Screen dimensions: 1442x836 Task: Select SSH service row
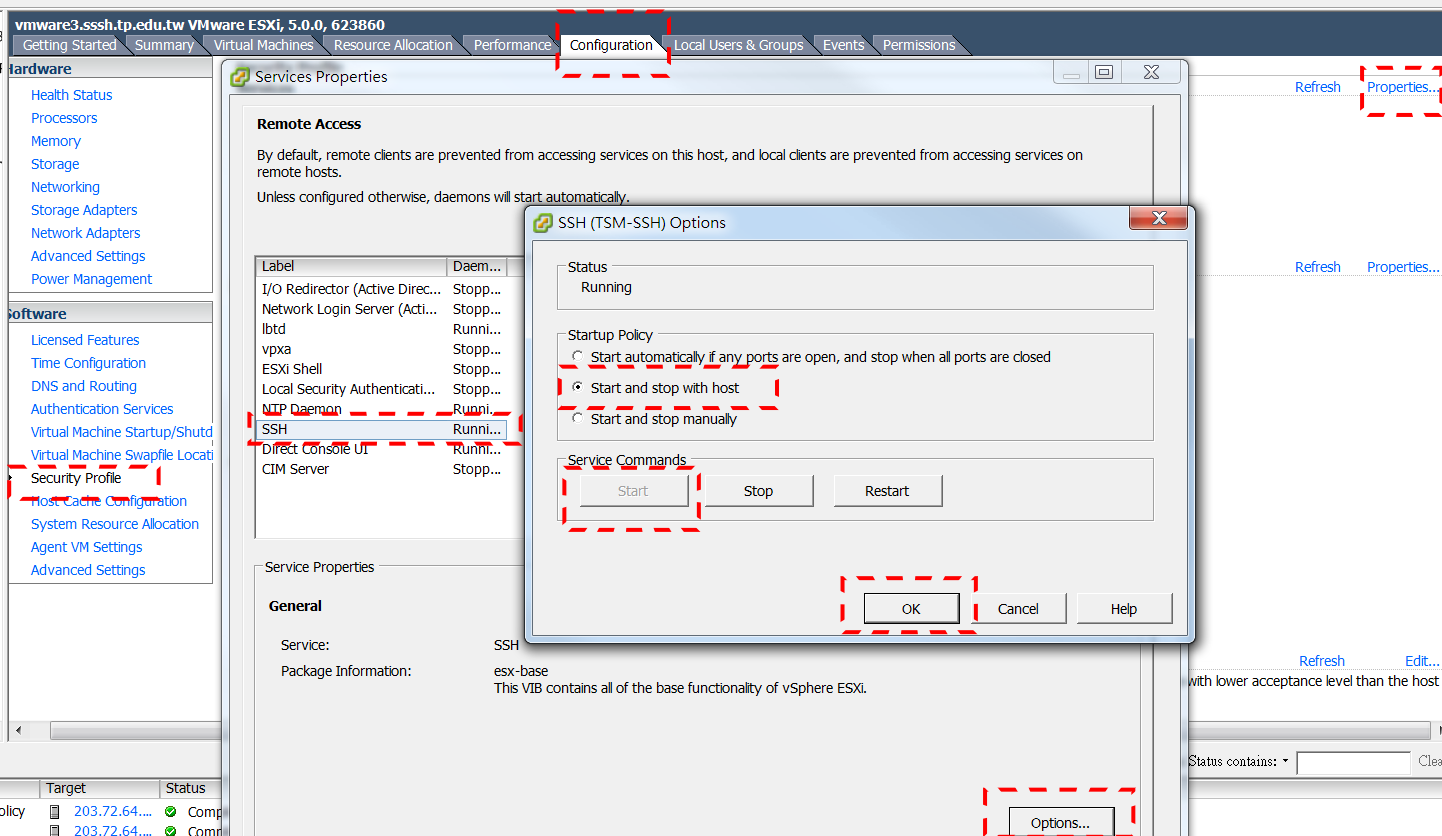381,429
